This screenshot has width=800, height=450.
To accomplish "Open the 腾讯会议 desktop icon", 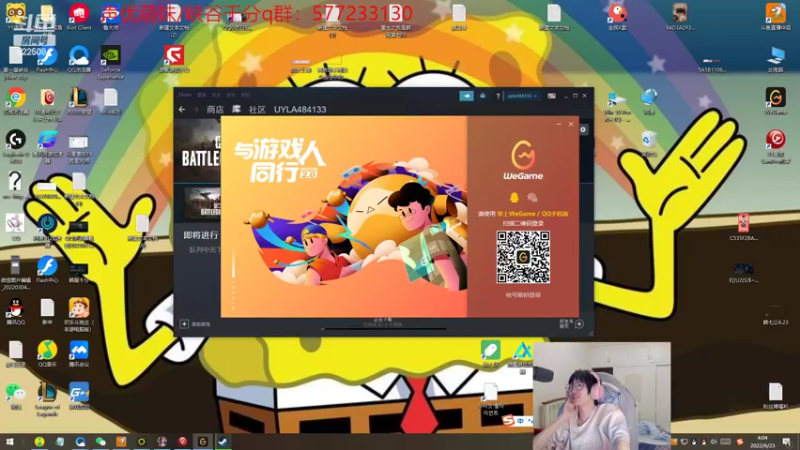I will click(79, 354).
